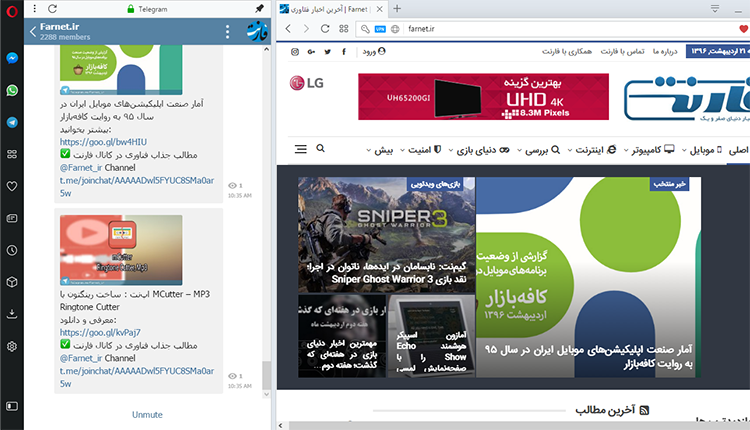
Task: Open the Cafe Bazaar post image
Action: [x=121, y=70]
